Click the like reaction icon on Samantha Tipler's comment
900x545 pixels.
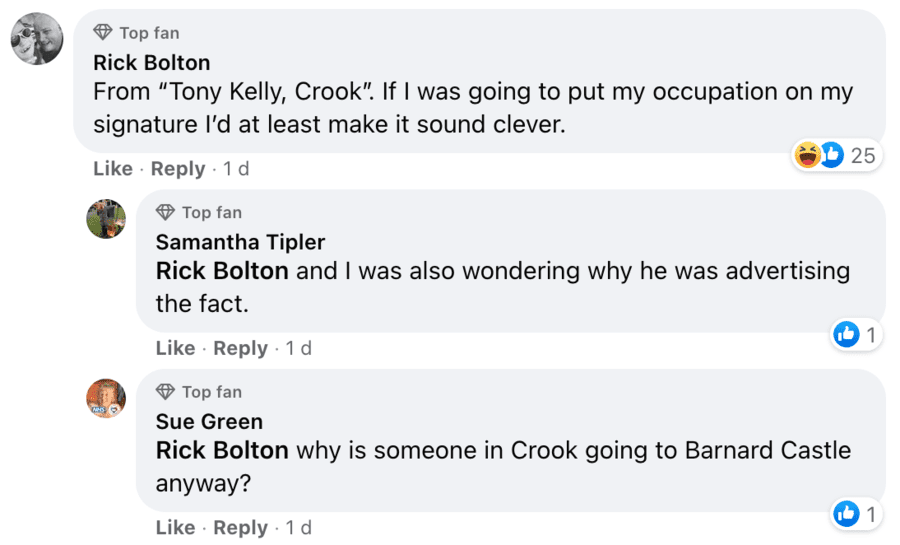coord(847,335)
